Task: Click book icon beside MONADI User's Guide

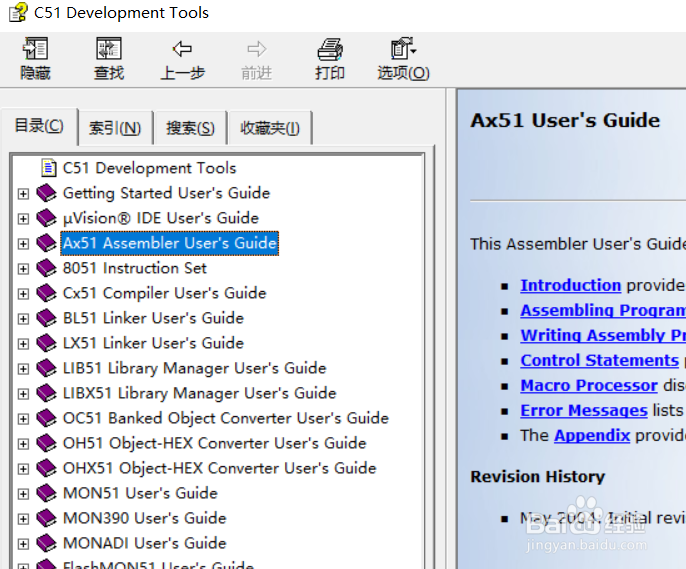Action: point(46,543)
